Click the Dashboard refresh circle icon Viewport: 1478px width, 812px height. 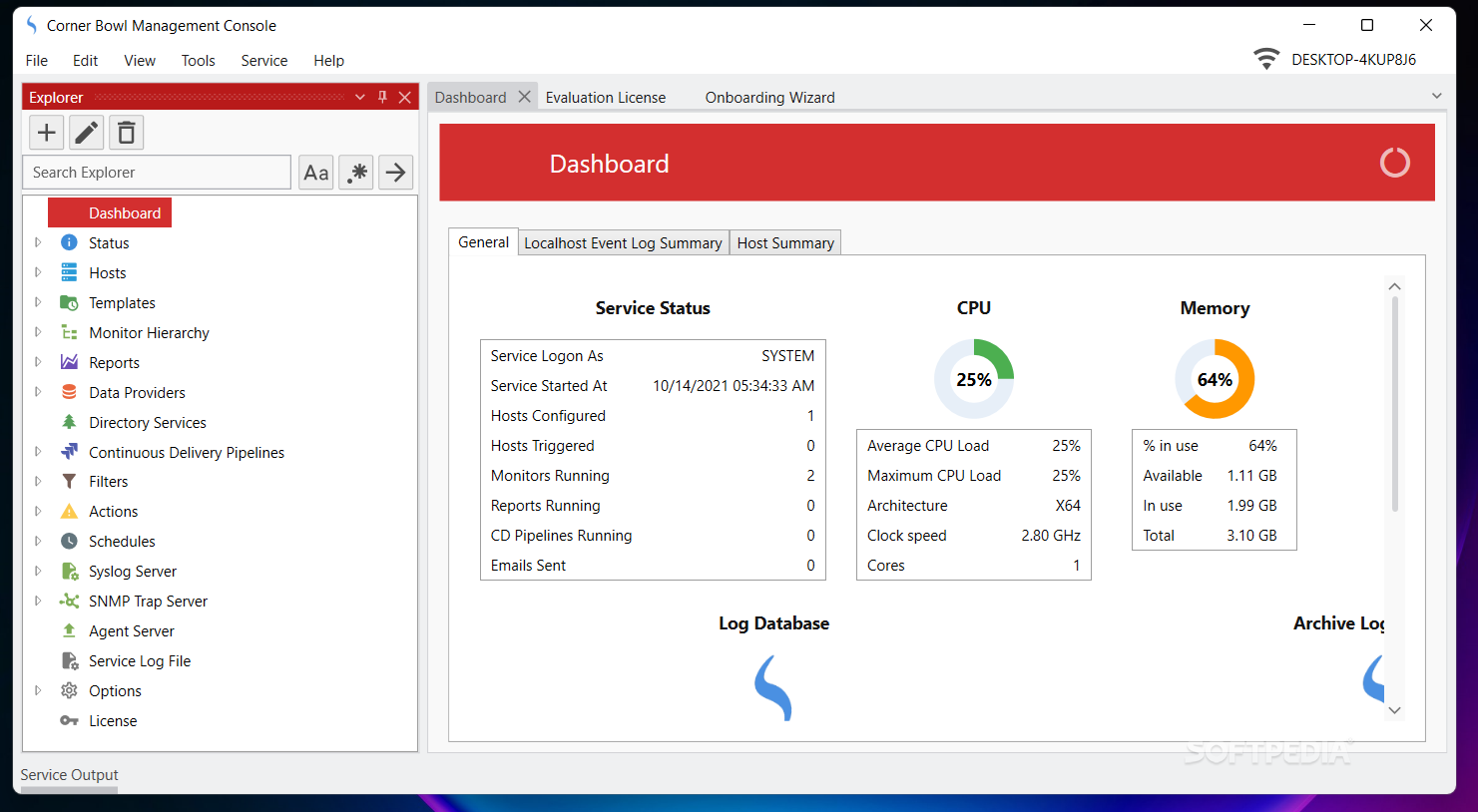point(1394,163)
